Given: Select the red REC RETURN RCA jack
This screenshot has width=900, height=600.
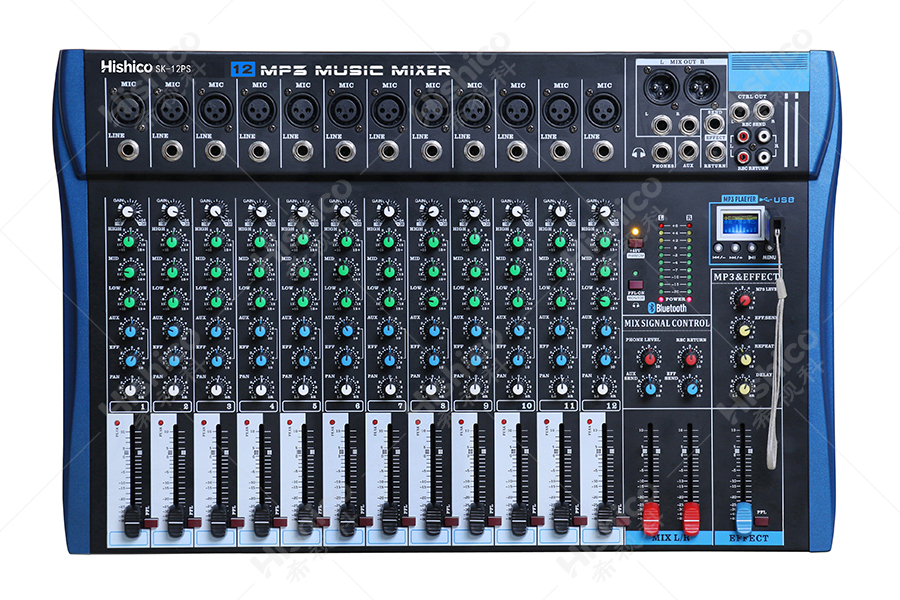Looking at the screenshot, I should coord(743,157).
